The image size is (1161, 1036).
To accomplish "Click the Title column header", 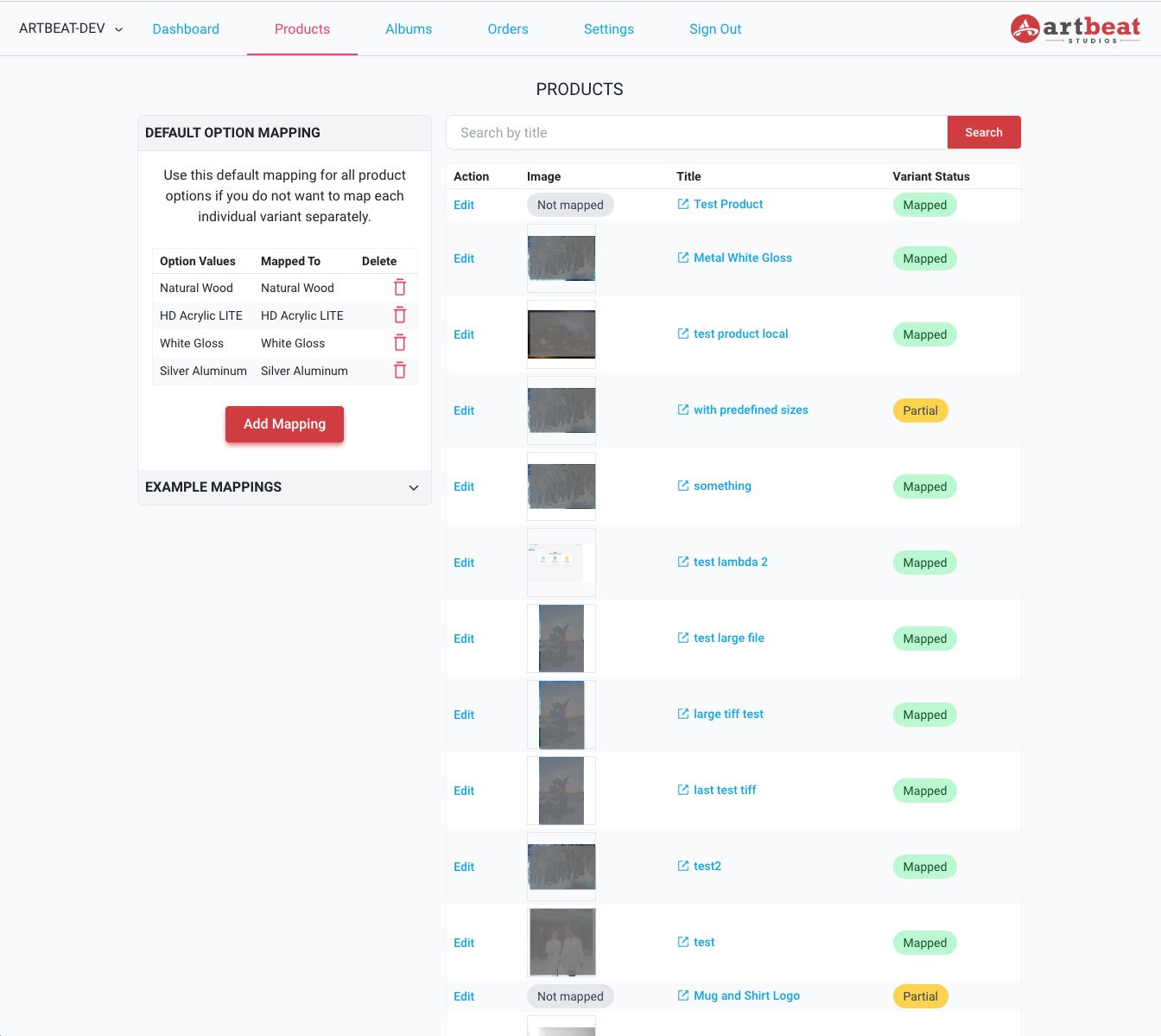I will point(688,176).
